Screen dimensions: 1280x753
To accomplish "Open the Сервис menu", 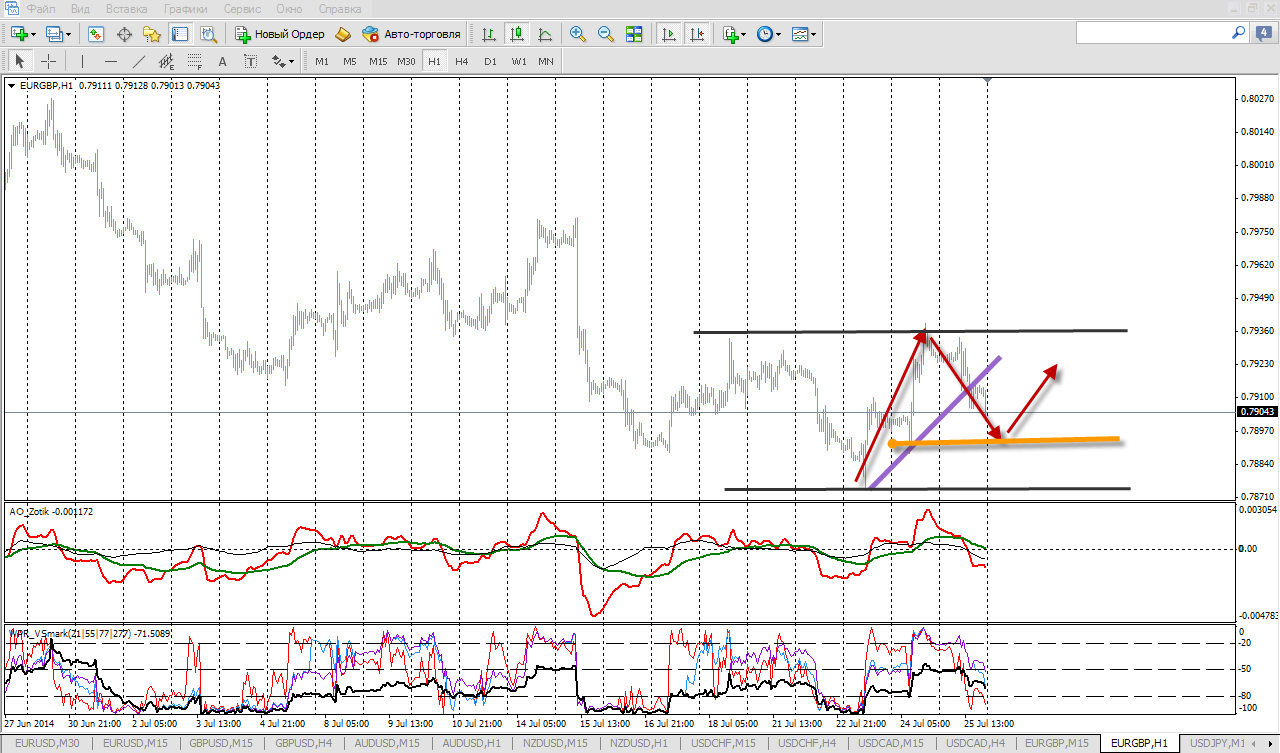I will pyautogui.click(x=243, y=8).
